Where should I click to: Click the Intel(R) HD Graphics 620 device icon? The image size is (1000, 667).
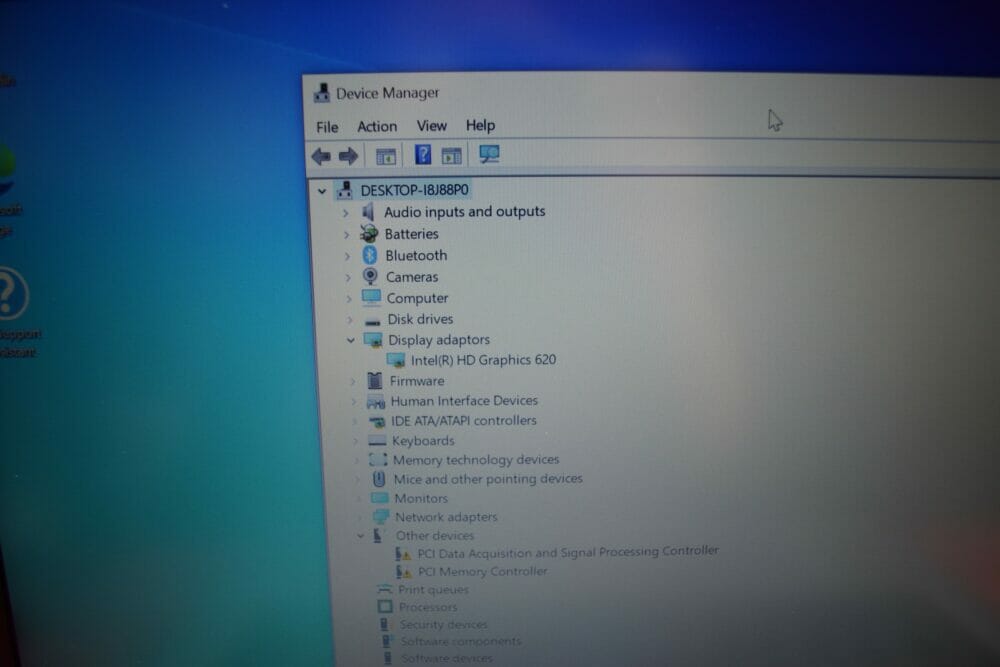[396, 360]
